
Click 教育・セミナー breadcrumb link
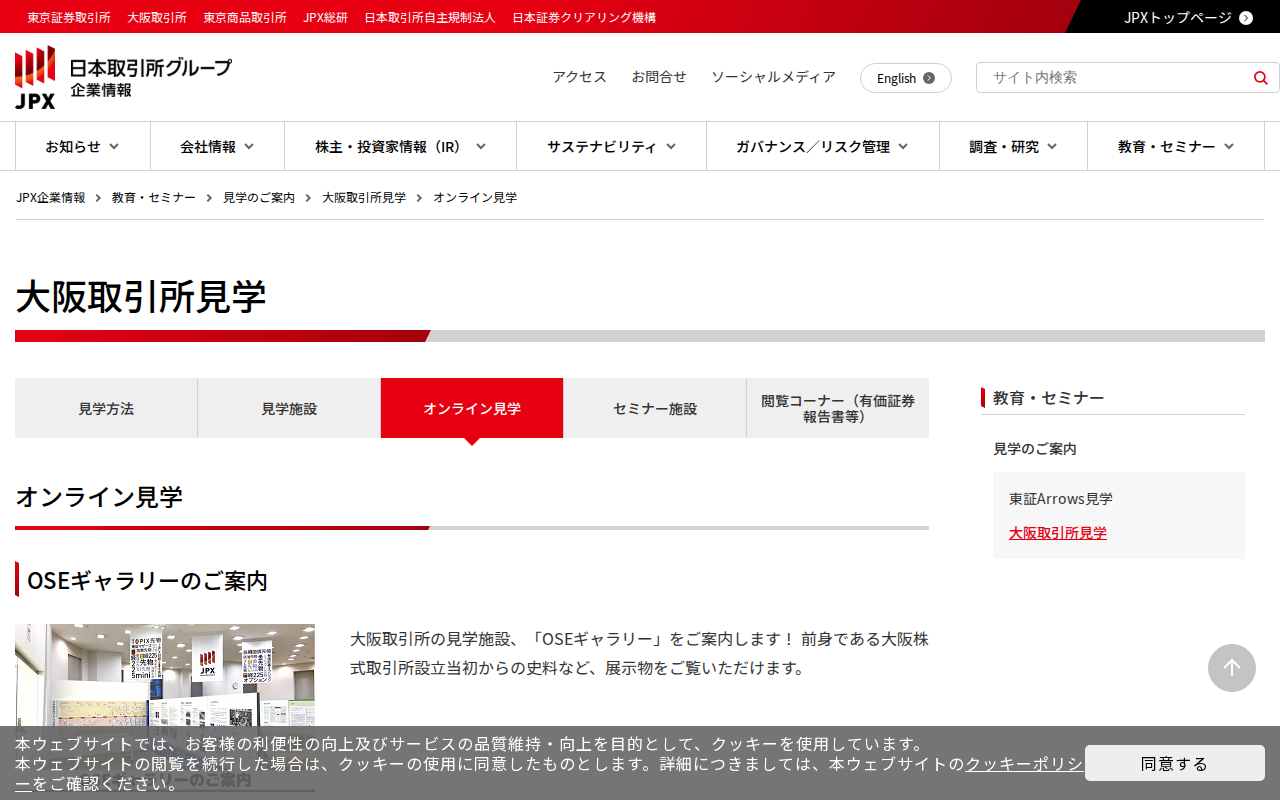[154, 198]
